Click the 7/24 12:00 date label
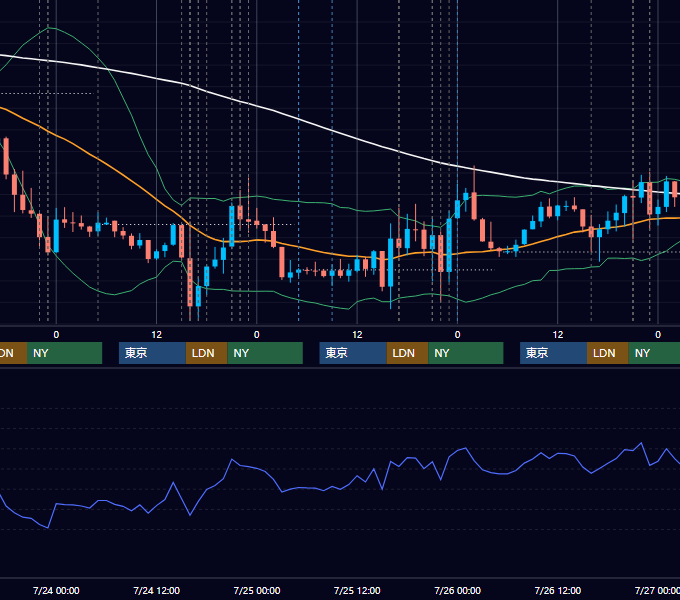 tap(157, 590)
